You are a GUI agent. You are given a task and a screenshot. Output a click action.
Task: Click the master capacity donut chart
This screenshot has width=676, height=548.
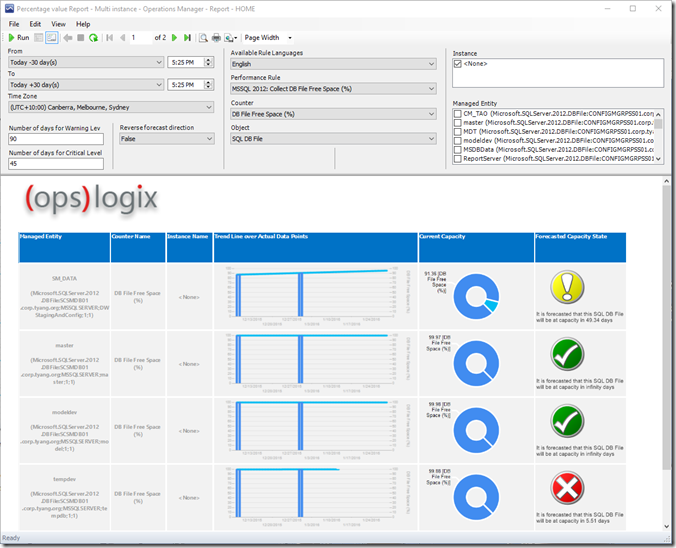click(x=476, y=363)
